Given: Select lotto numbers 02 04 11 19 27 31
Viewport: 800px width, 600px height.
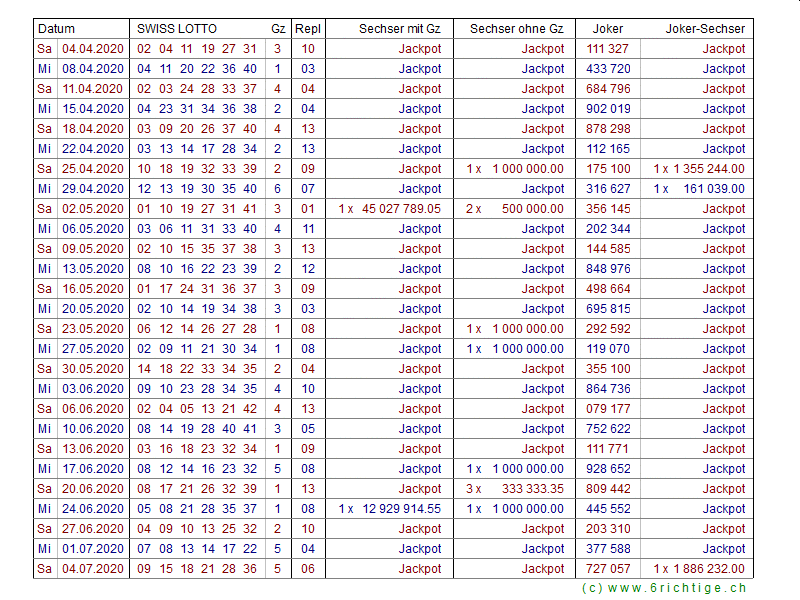Looking at the screenshot, I should [197, 49].
